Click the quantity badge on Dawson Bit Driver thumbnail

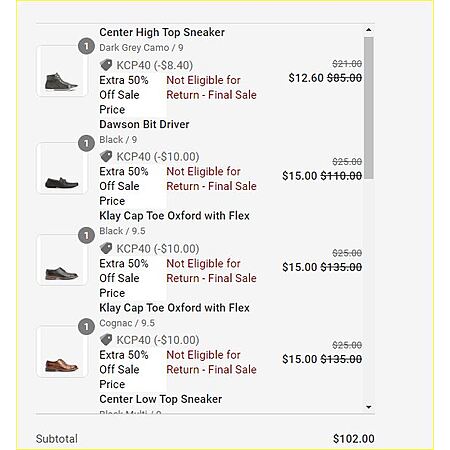[x=86, y=144]
